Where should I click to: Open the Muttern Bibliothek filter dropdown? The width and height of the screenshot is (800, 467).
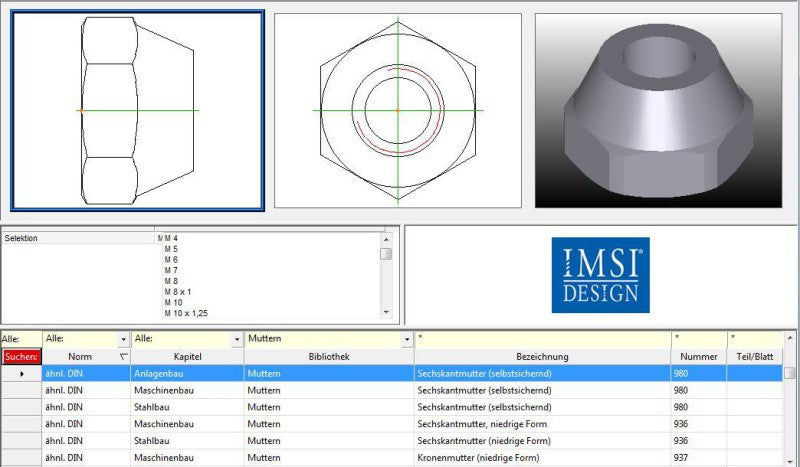click(x=407, y=339)
